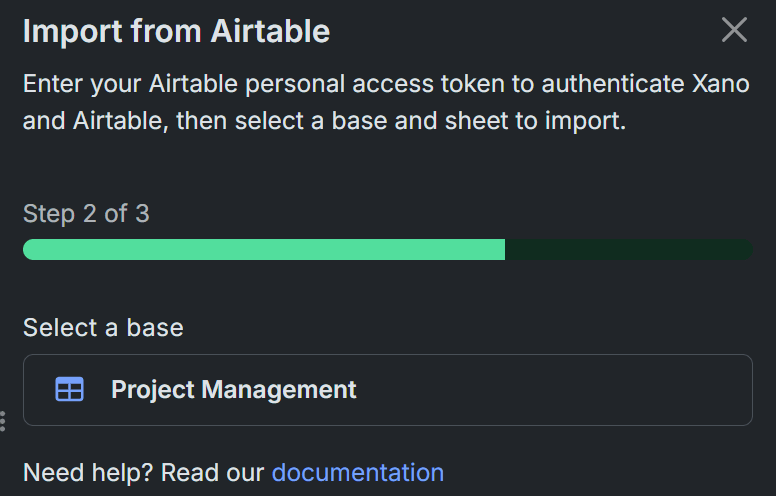Screen dimensions: 776x496
Task: Open the documentation link
Action: tap(357, 472)
